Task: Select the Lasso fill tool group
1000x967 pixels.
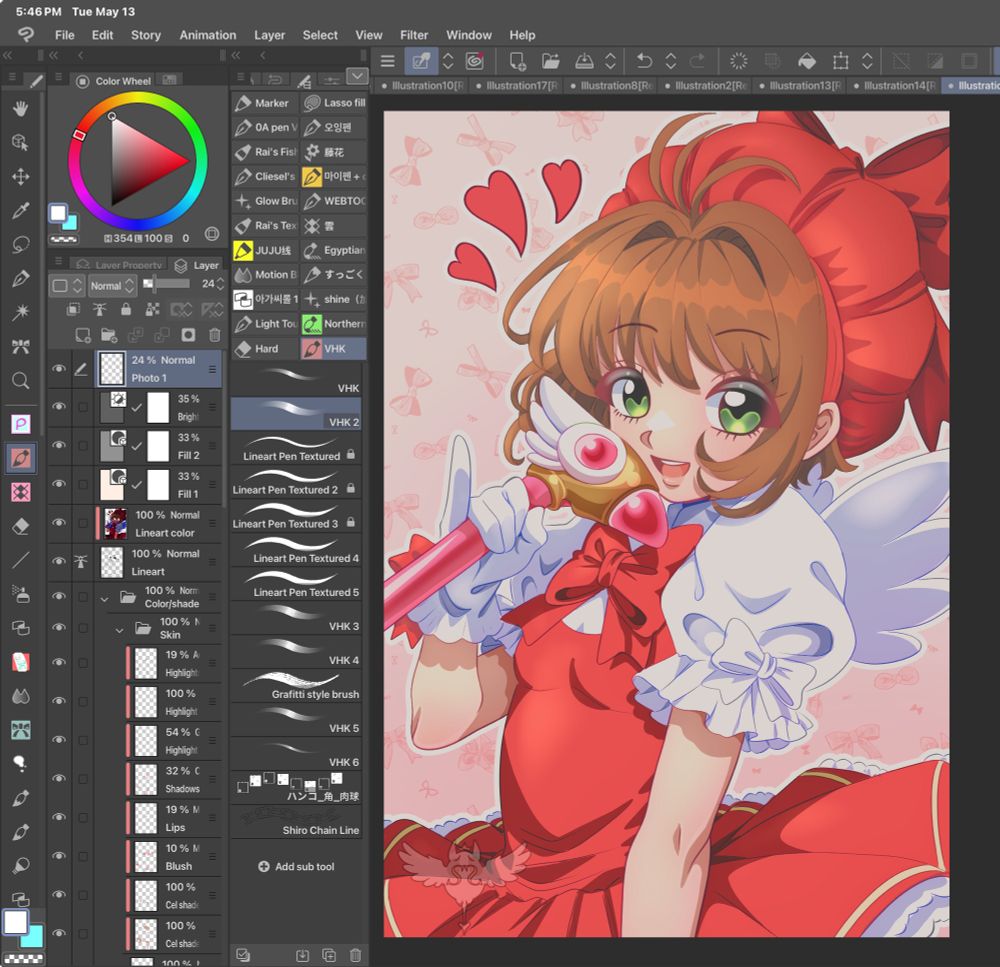Action: 334,103
